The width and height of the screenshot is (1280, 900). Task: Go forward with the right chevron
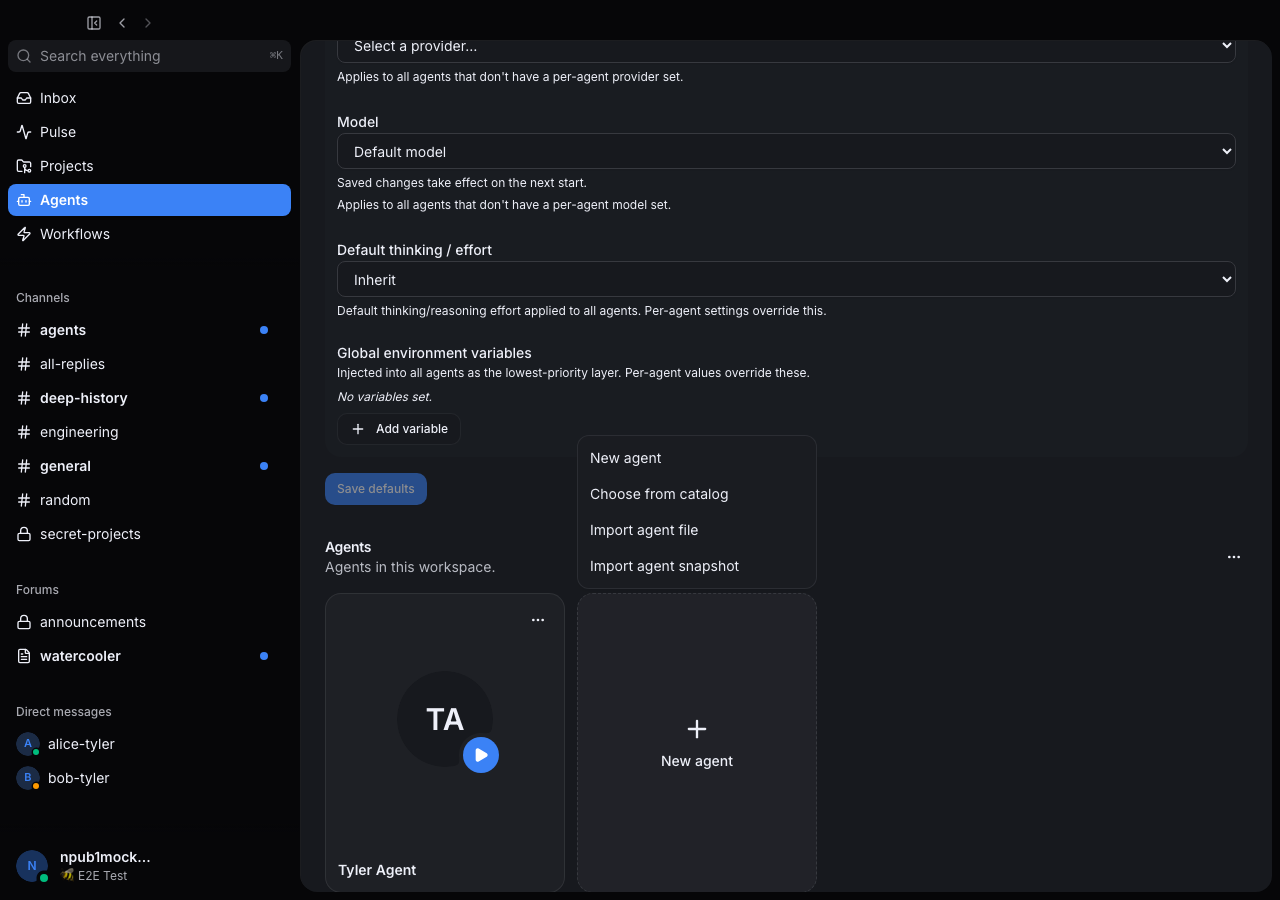click(148, 22)
